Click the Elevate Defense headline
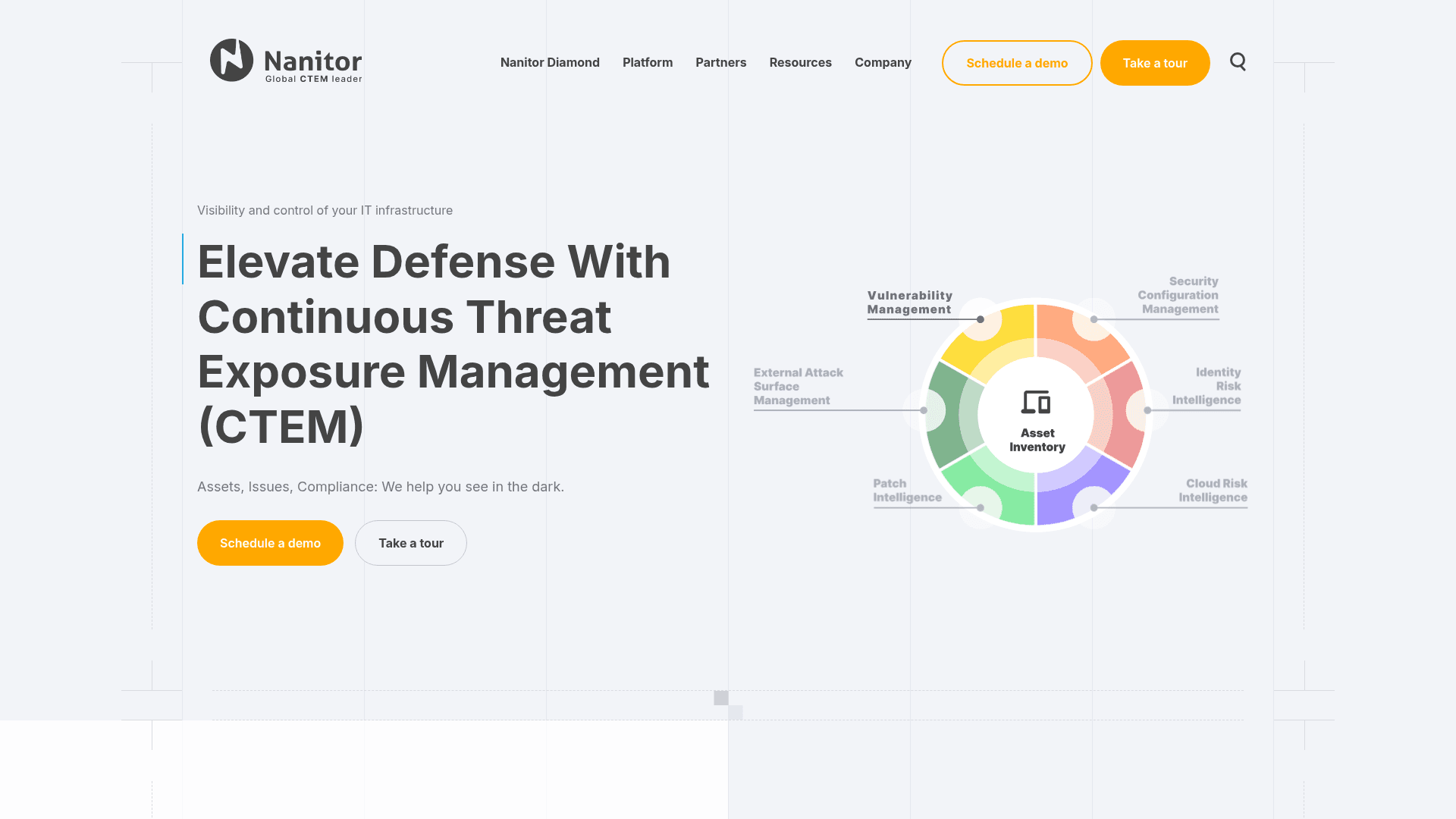This screenshot has width=1456, height=819. click(453, 344)
